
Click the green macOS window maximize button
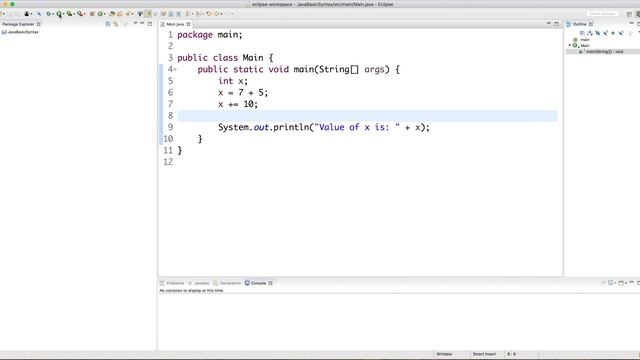pos(12,4)
